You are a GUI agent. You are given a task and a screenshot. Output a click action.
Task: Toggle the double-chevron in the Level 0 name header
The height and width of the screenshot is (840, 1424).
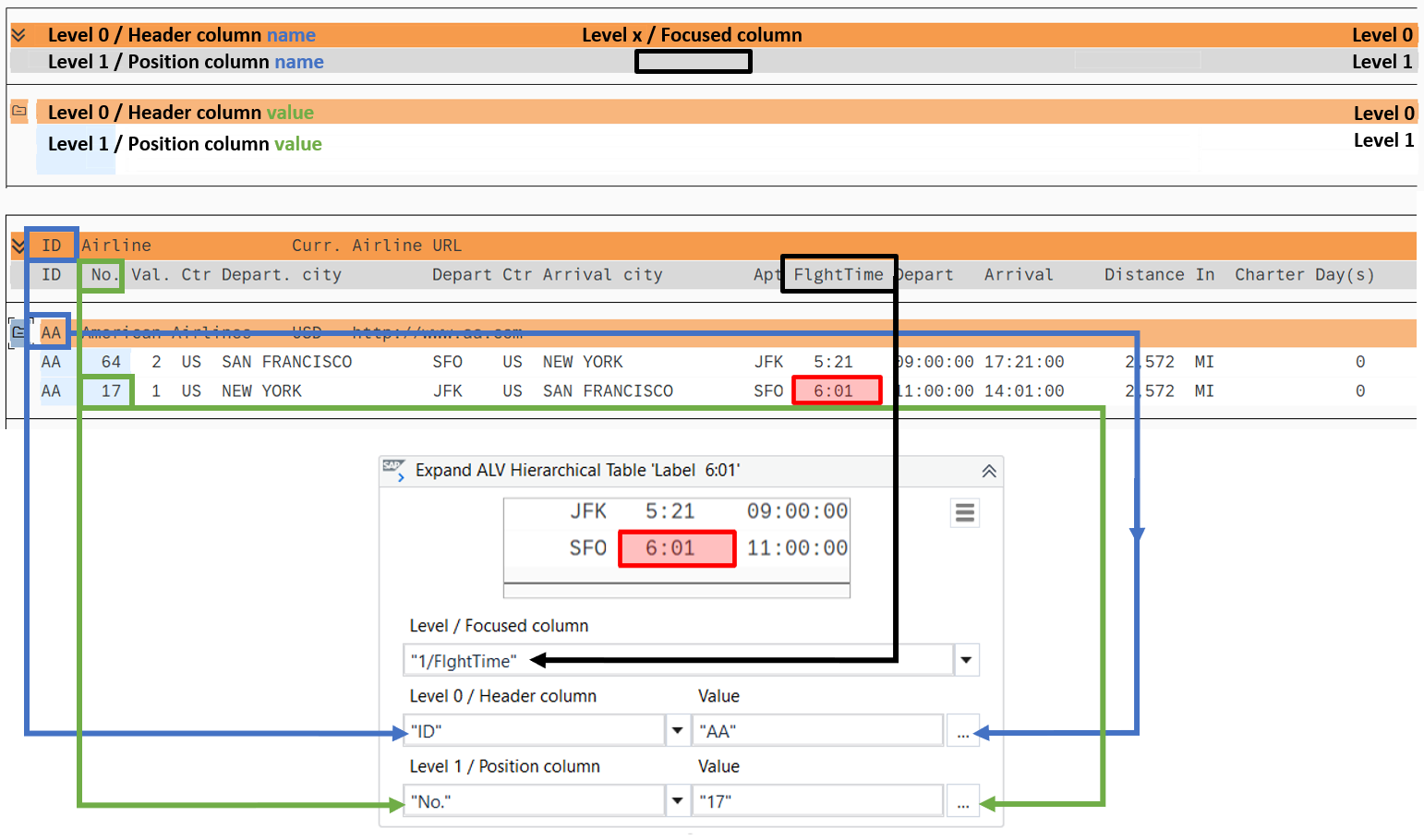[18, 35]
